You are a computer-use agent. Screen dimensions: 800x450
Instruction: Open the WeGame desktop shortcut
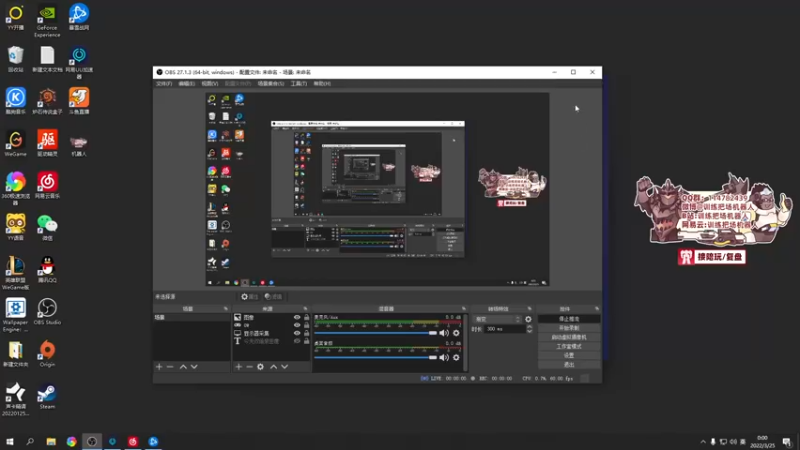tap(15, 143)
